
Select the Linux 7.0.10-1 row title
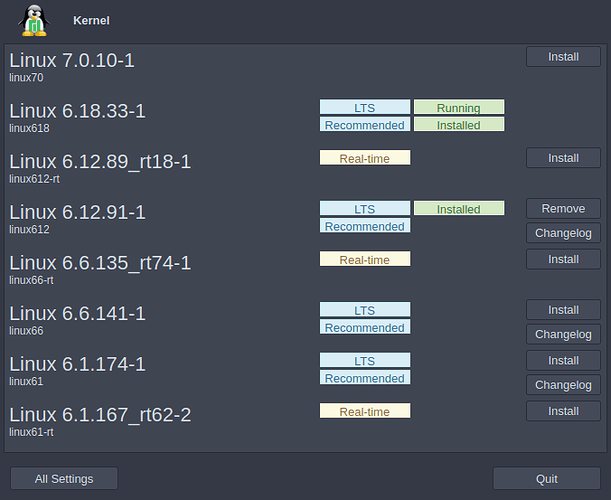tap(72, 60)
